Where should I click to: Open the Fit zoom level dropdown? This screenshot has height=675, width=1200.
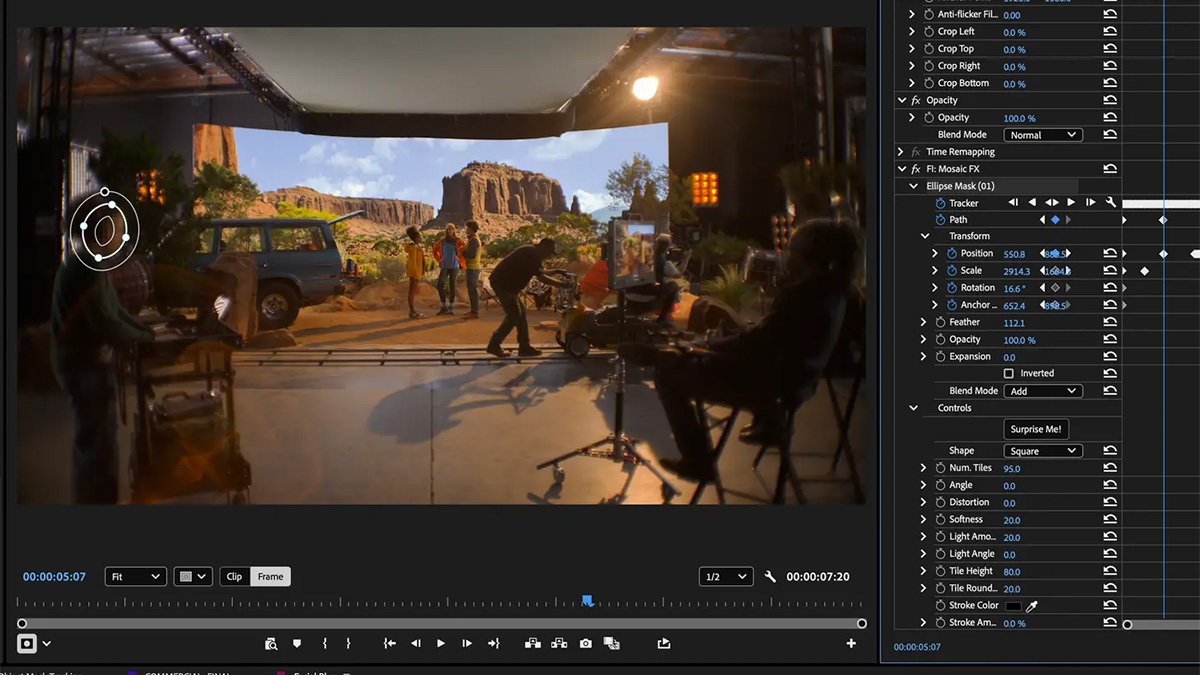point(135,577)
